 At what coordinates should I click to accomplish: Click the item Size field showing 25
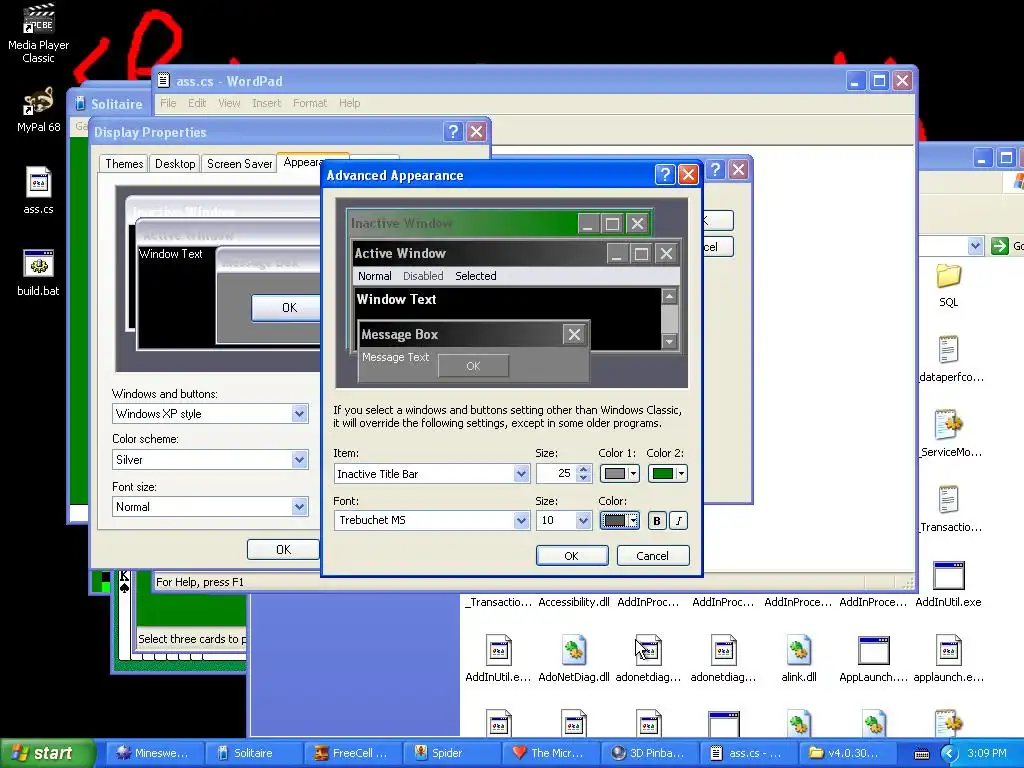[556, 473]
